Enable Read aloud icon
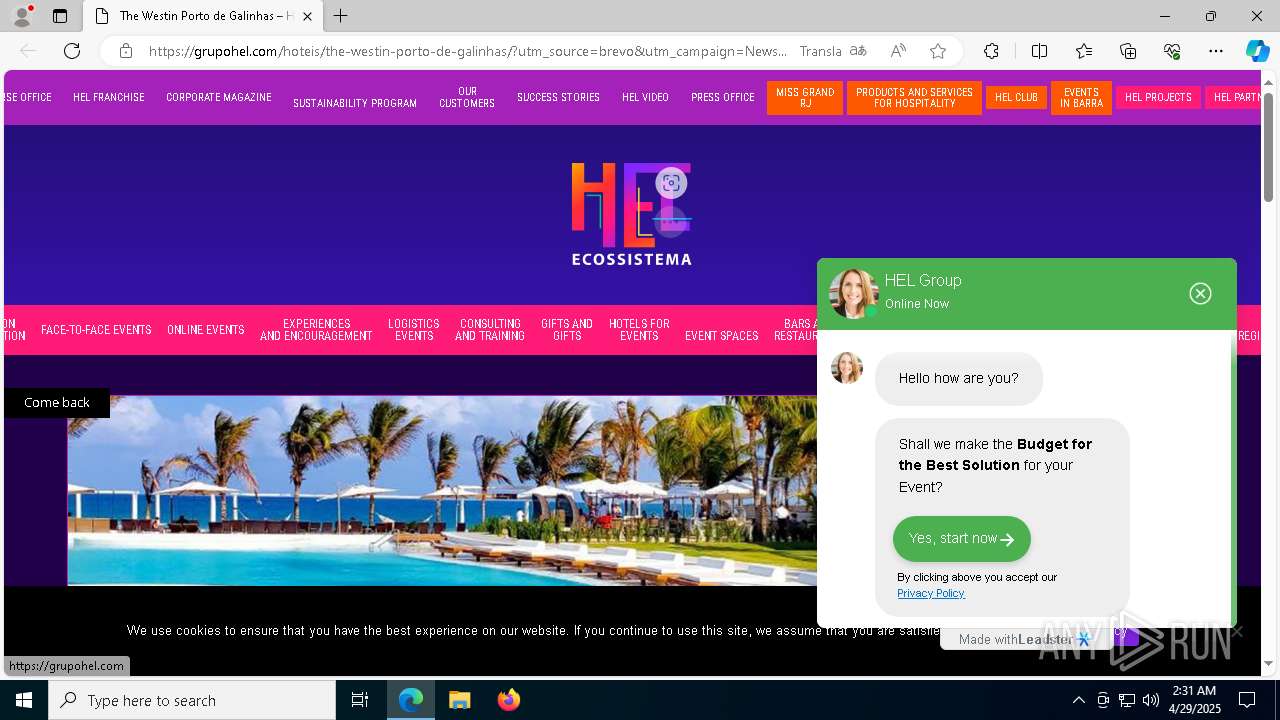Screen dimensions: 1280x720 tap(898, 51)
